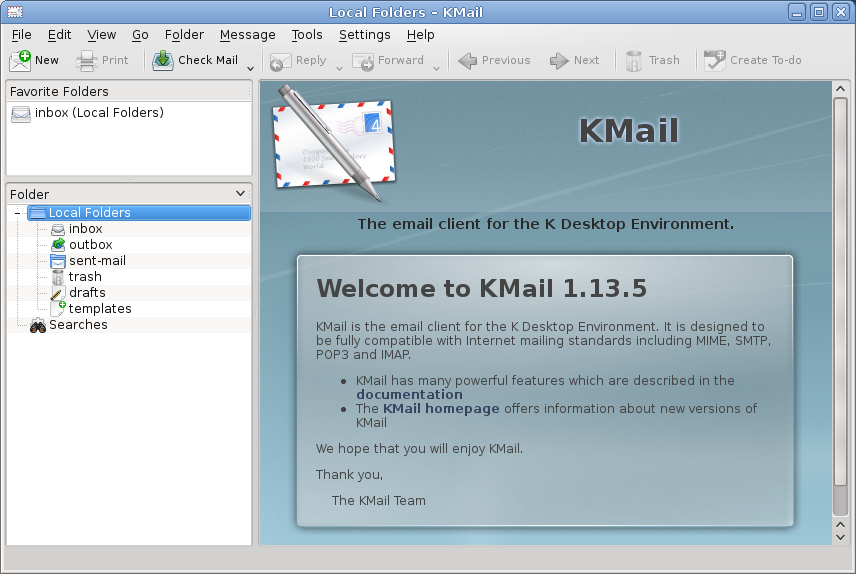Click scroll up arrow at top of the scrollbar
The image size is (856, 574).
[840, 89]
